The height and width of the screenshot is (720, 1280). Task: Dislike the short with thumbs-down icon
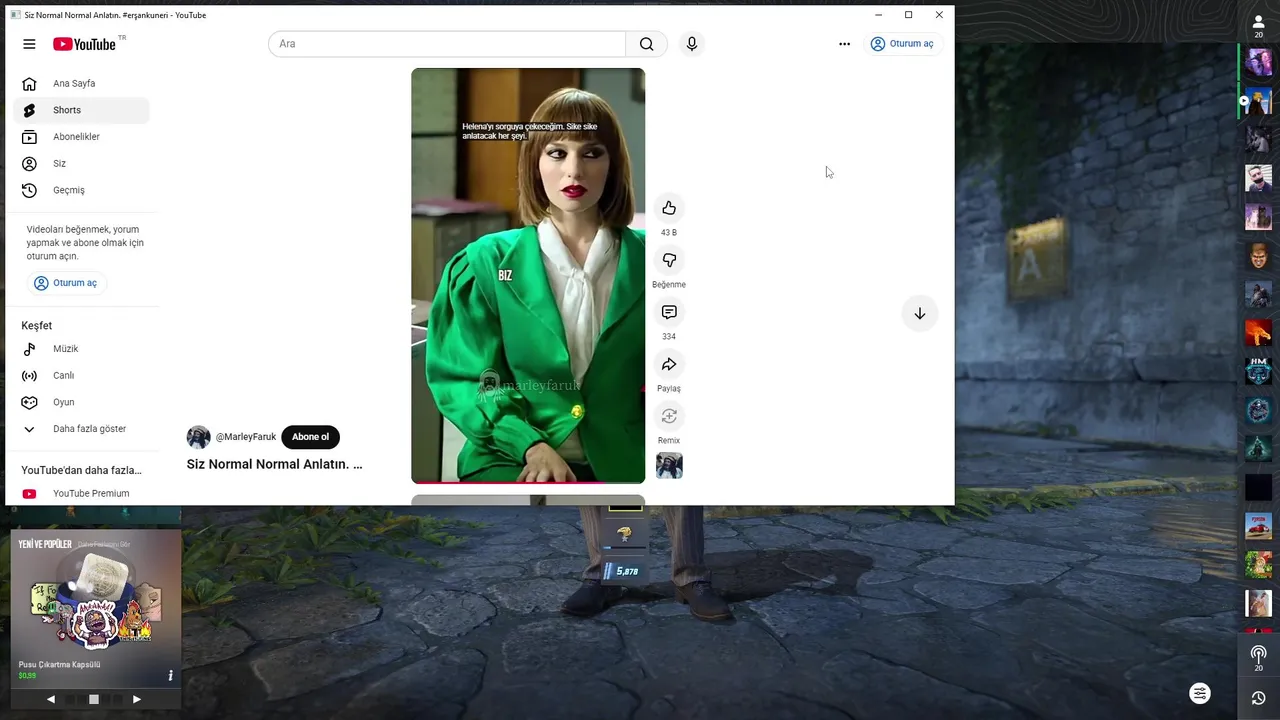[669, 260]
